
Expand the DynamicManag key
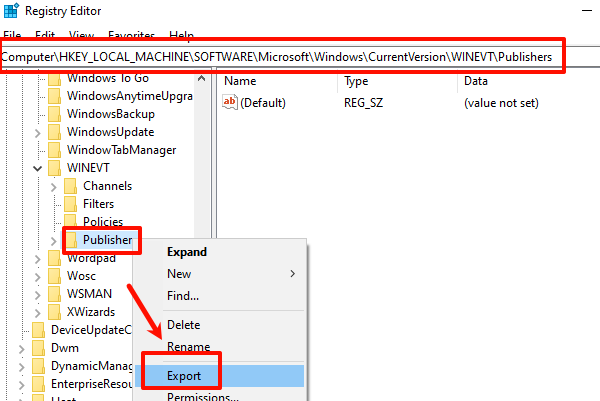pos(21,367)
